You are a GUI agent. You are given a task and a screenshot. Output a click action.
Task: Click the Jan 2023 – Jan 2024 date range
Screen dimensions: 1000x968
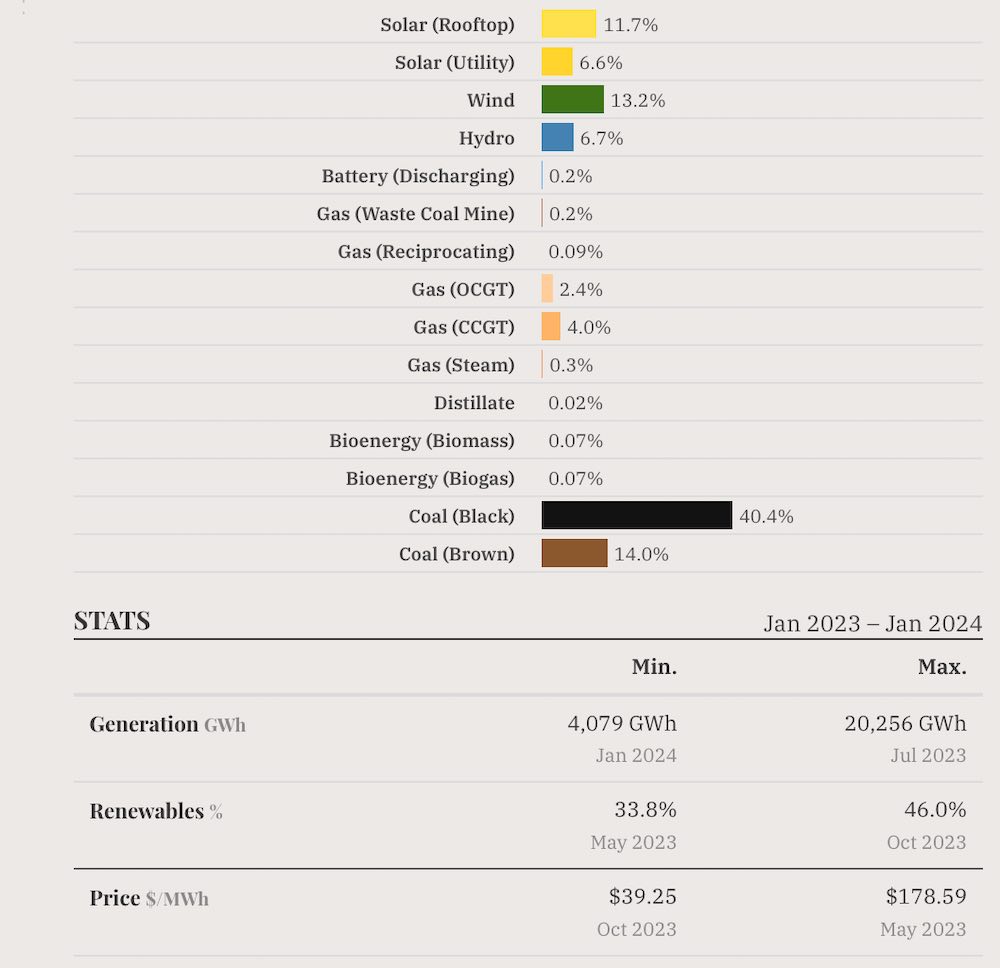point(872,624)
